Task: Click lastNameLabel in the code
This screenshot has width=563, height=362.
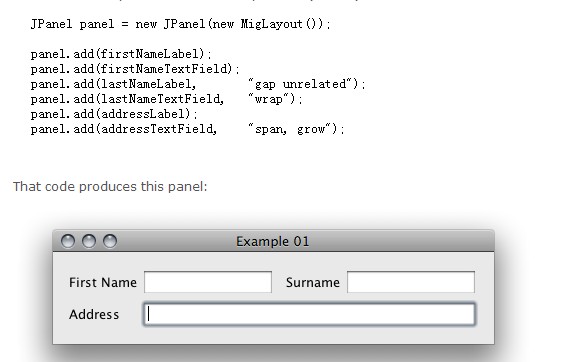Action: point(146,84)
